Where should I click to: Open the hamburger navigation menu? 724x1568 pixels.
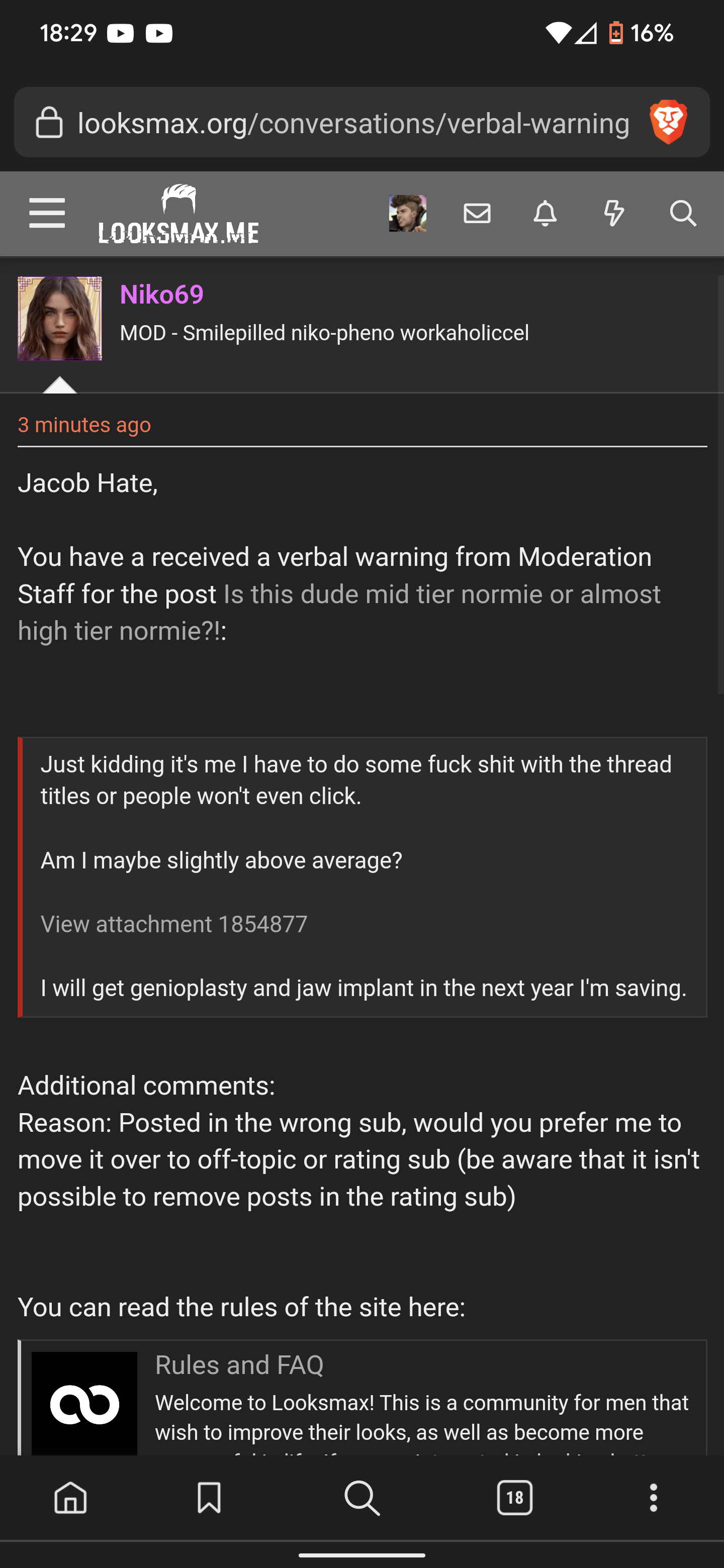[47, 213]
